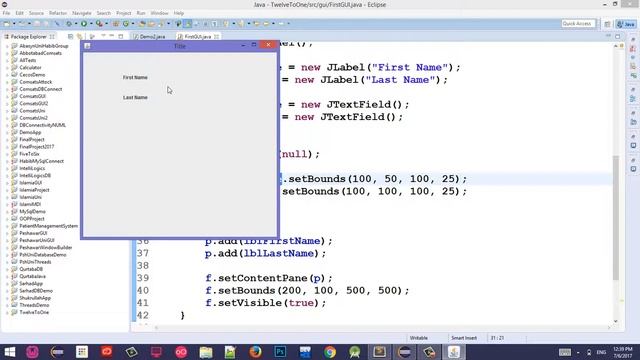Click code line f.setVisible(true)
The width and height of the screenshot is (640, 360).
266,303
